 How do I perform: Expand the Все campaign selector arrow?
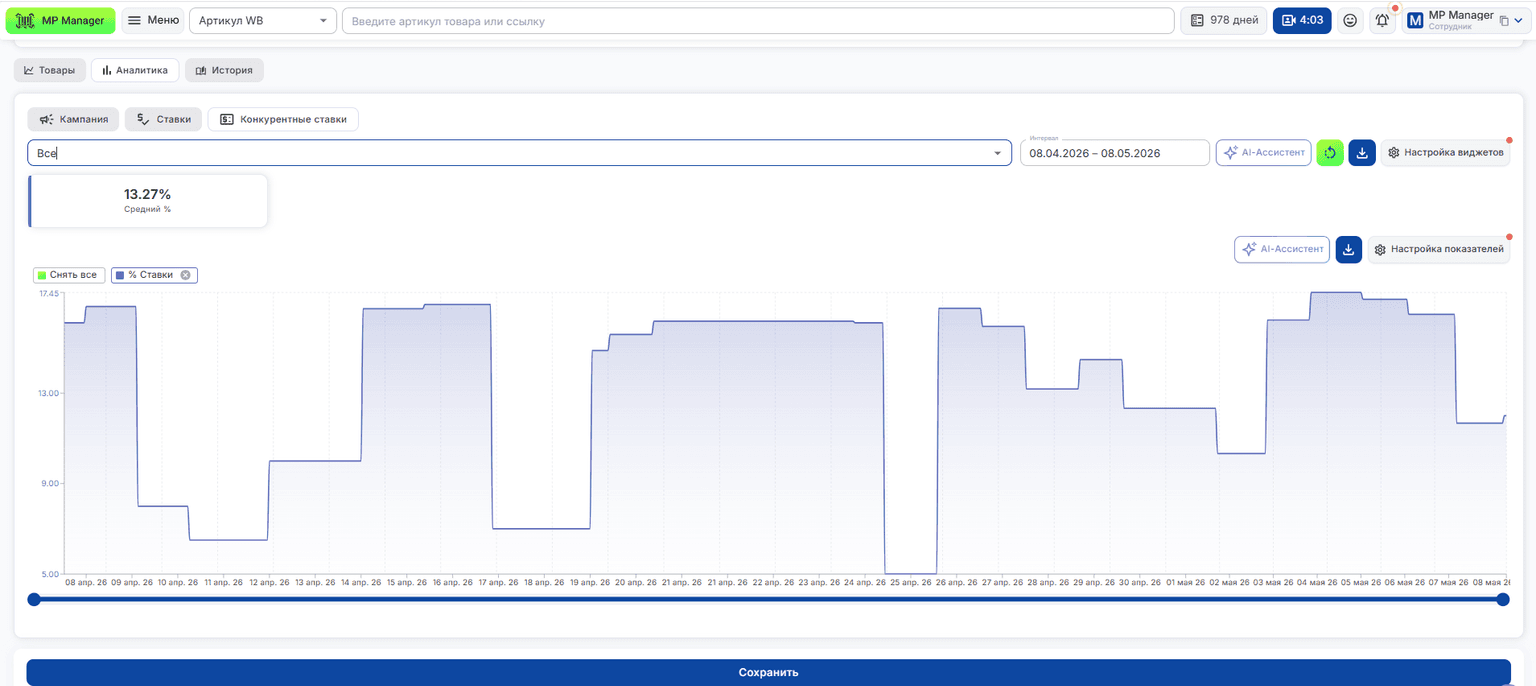point(997,153)
